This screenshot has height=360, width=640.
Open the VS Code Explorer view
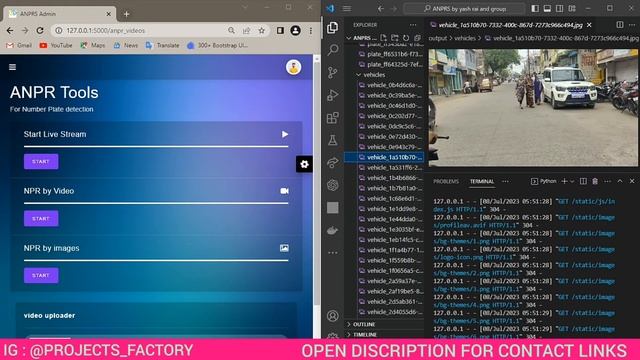333,27
